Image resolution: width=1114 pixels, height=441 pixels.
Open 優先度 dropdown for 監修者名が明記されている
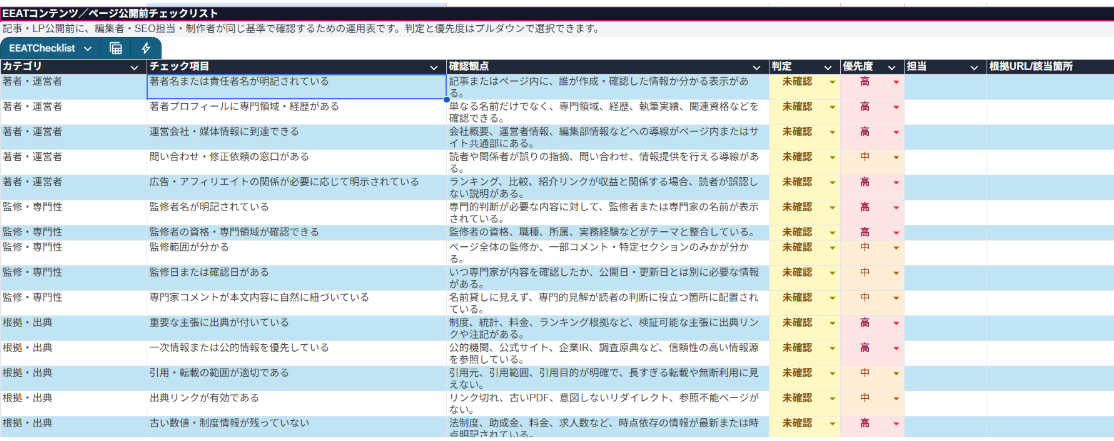click(896, 207)
